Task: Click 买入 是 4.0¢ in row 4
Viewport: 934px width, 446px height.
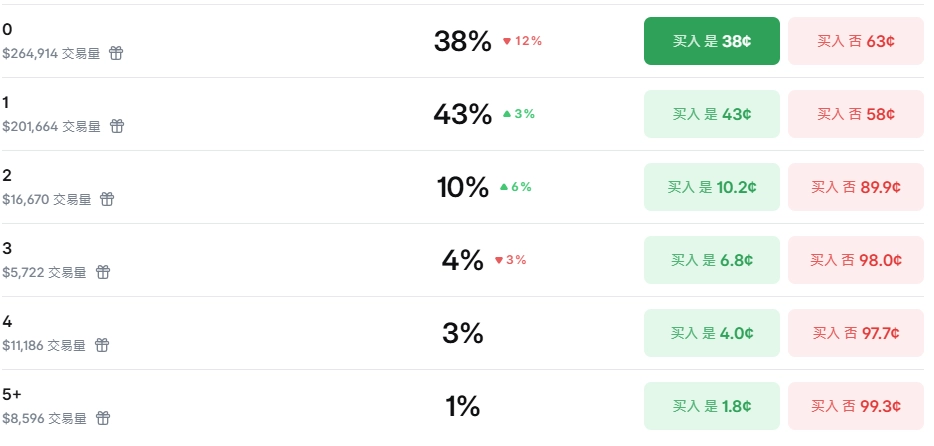Action: click(711, 333)
